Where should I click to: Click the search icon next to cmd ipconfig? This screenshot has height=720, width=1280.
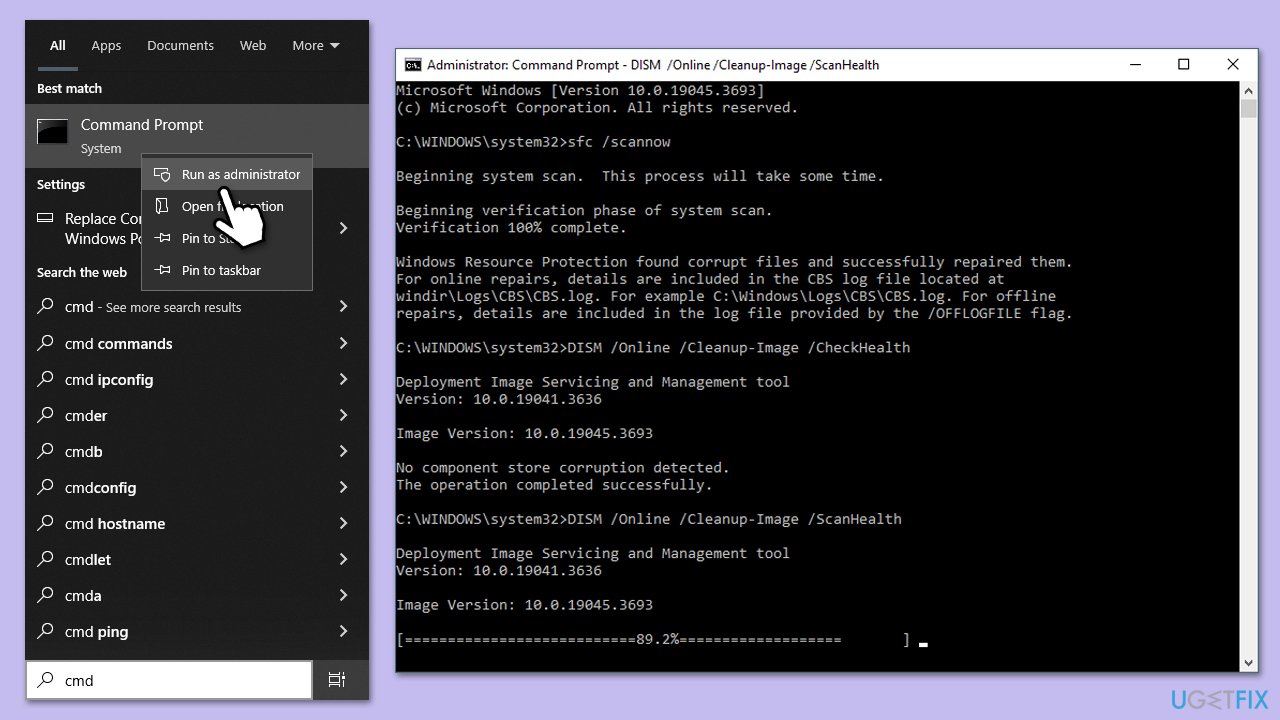[x=46, y=380]
